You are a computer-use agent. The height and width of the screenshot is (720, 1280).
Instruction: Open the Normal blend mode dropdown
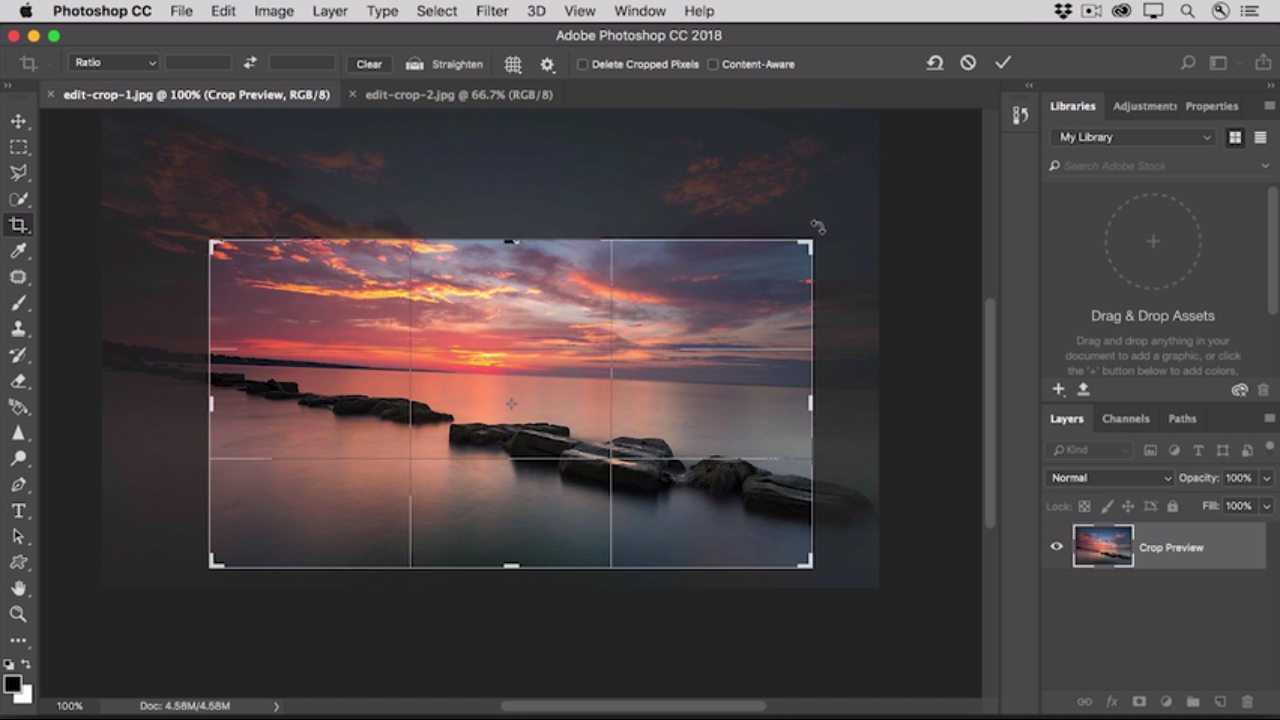click(1110, 478)
